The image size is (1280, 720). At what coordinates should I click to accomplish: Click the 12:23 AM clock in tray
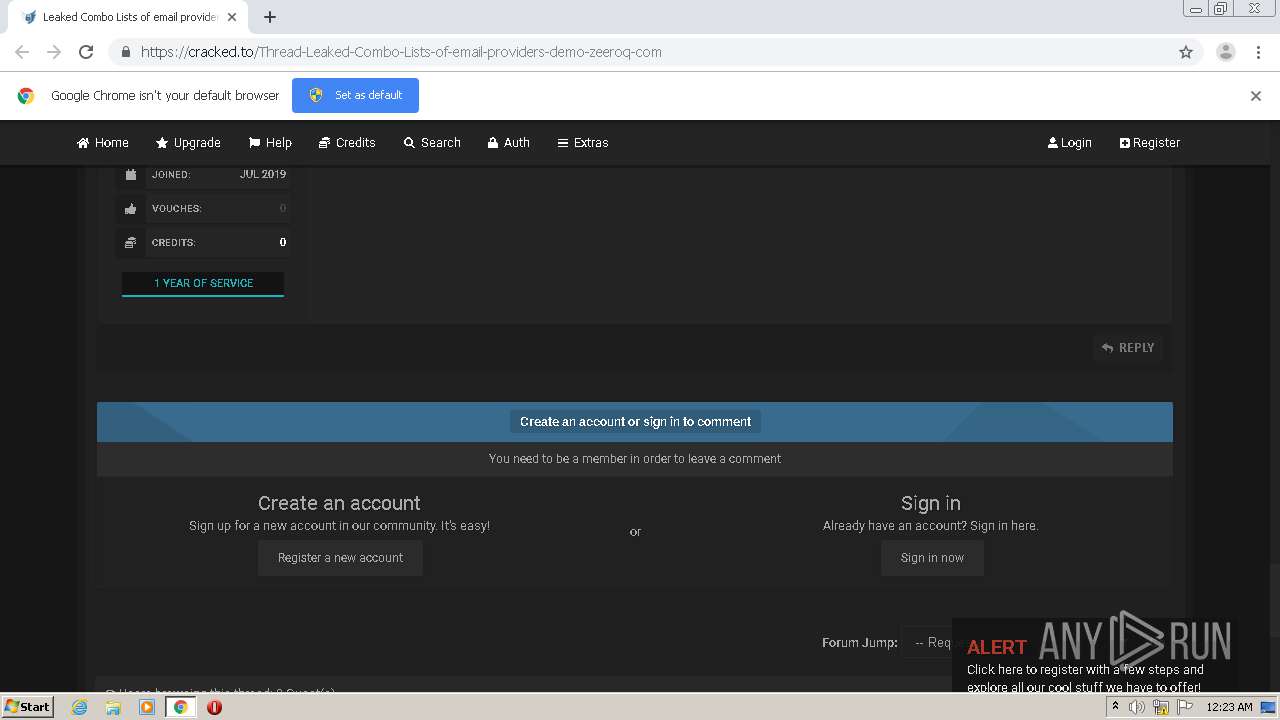[1229, 707]
